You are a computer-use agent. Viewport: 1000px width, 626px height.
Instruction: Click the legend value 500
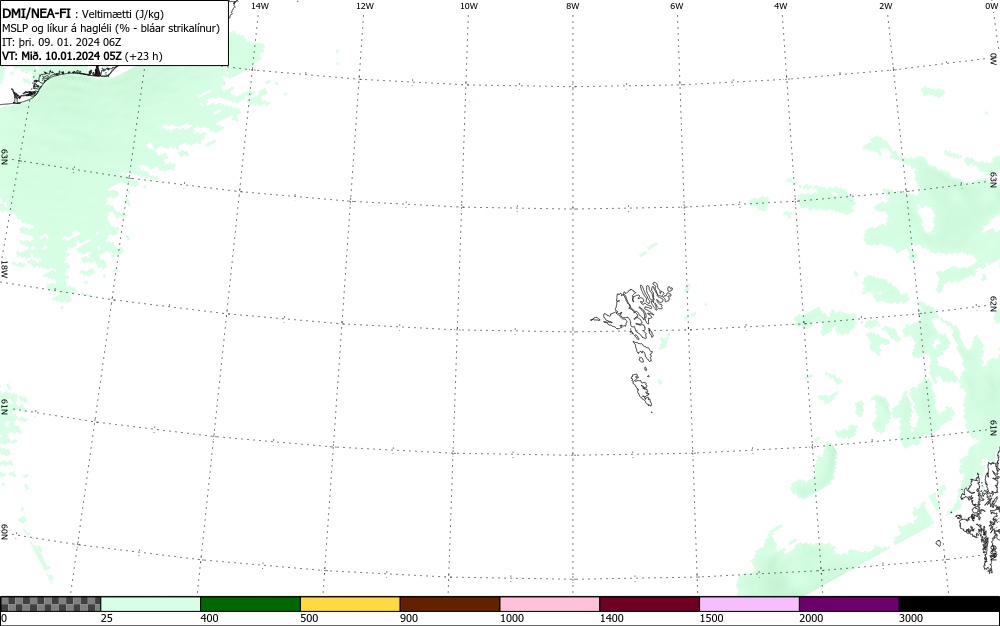tap(309, 618)
